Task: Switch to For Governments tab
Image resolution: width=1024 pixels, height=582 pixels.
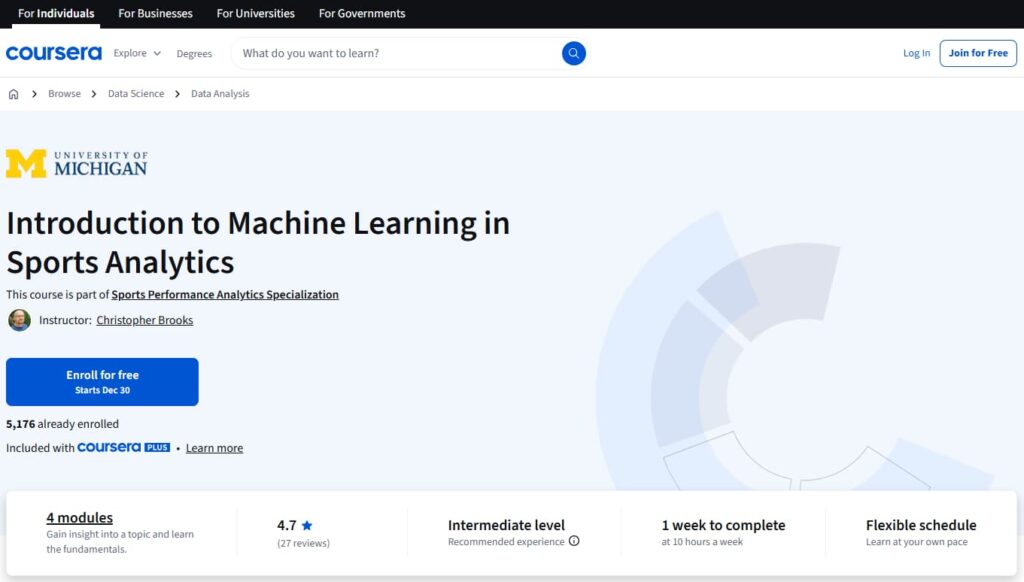Action: tap(362, 13)
